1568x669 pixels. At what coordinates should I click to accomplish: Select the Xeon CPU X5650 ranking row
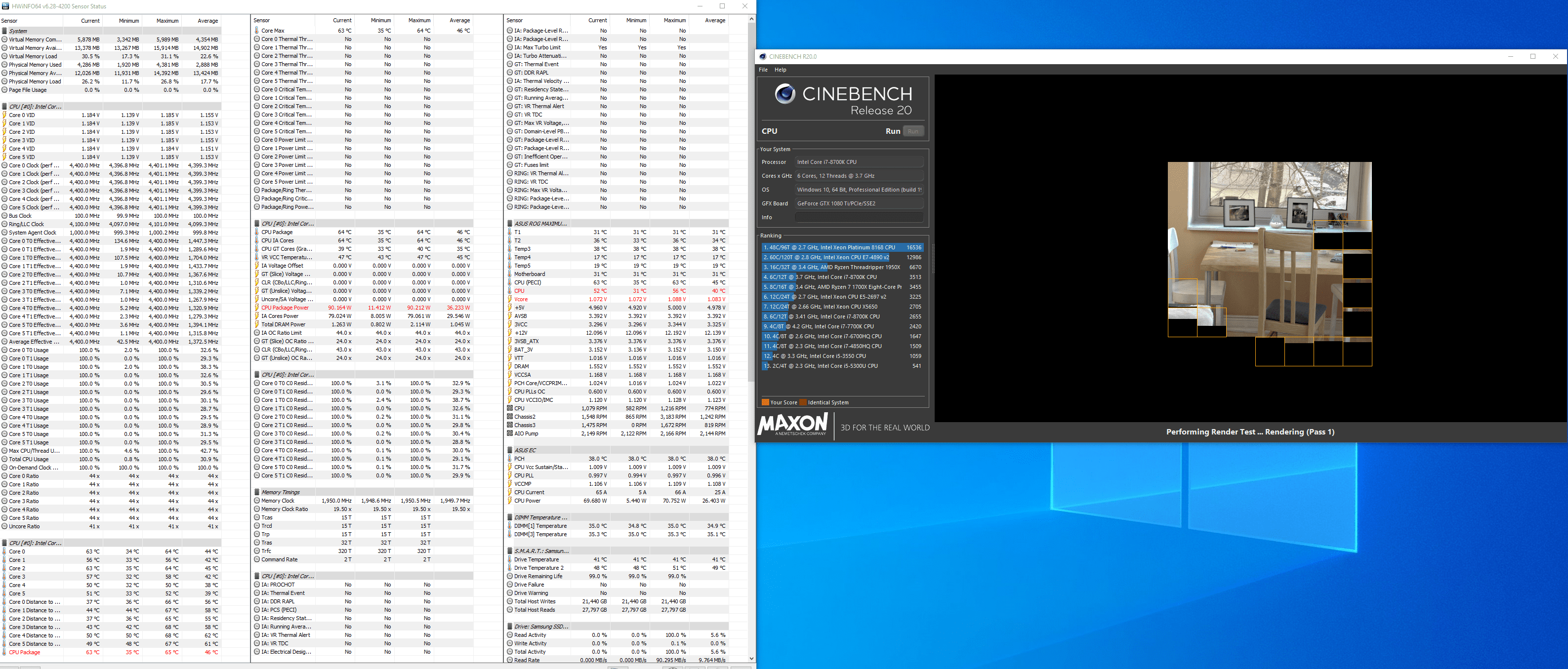coord(842,307)
